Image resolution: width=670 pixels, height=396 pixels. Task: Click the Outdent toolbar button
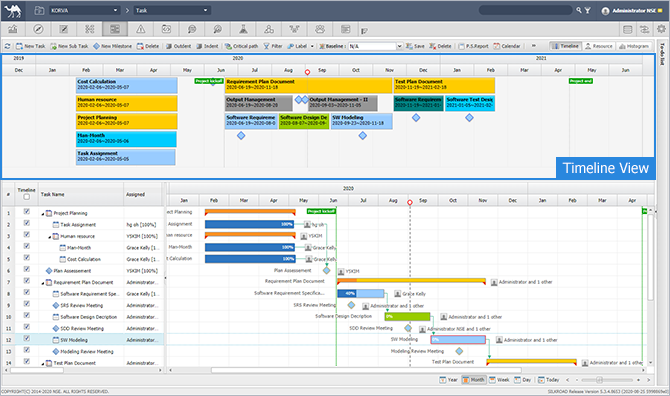[x=178, y=46]
